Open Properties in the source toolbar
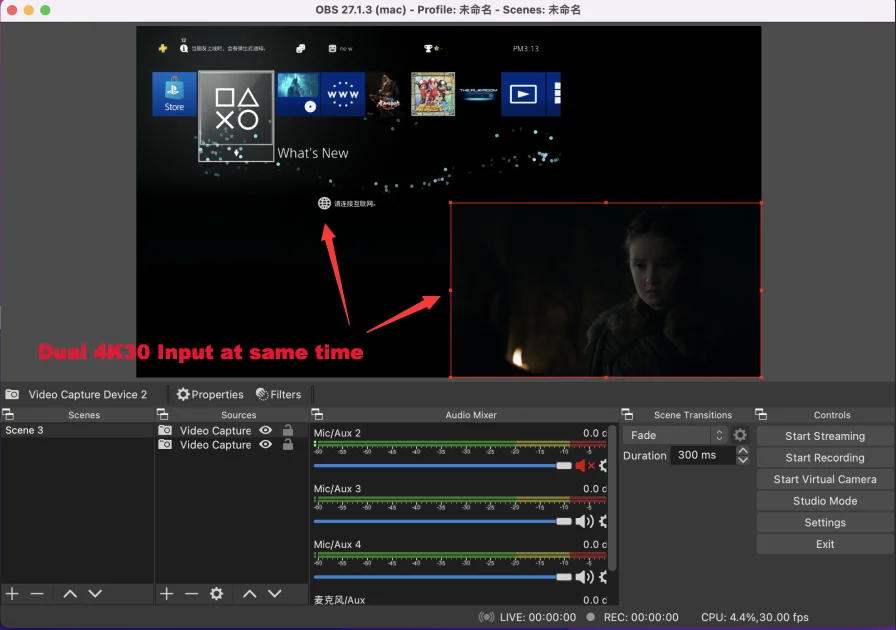The height and width of the screenshot is (630, 896). point(210,394)
